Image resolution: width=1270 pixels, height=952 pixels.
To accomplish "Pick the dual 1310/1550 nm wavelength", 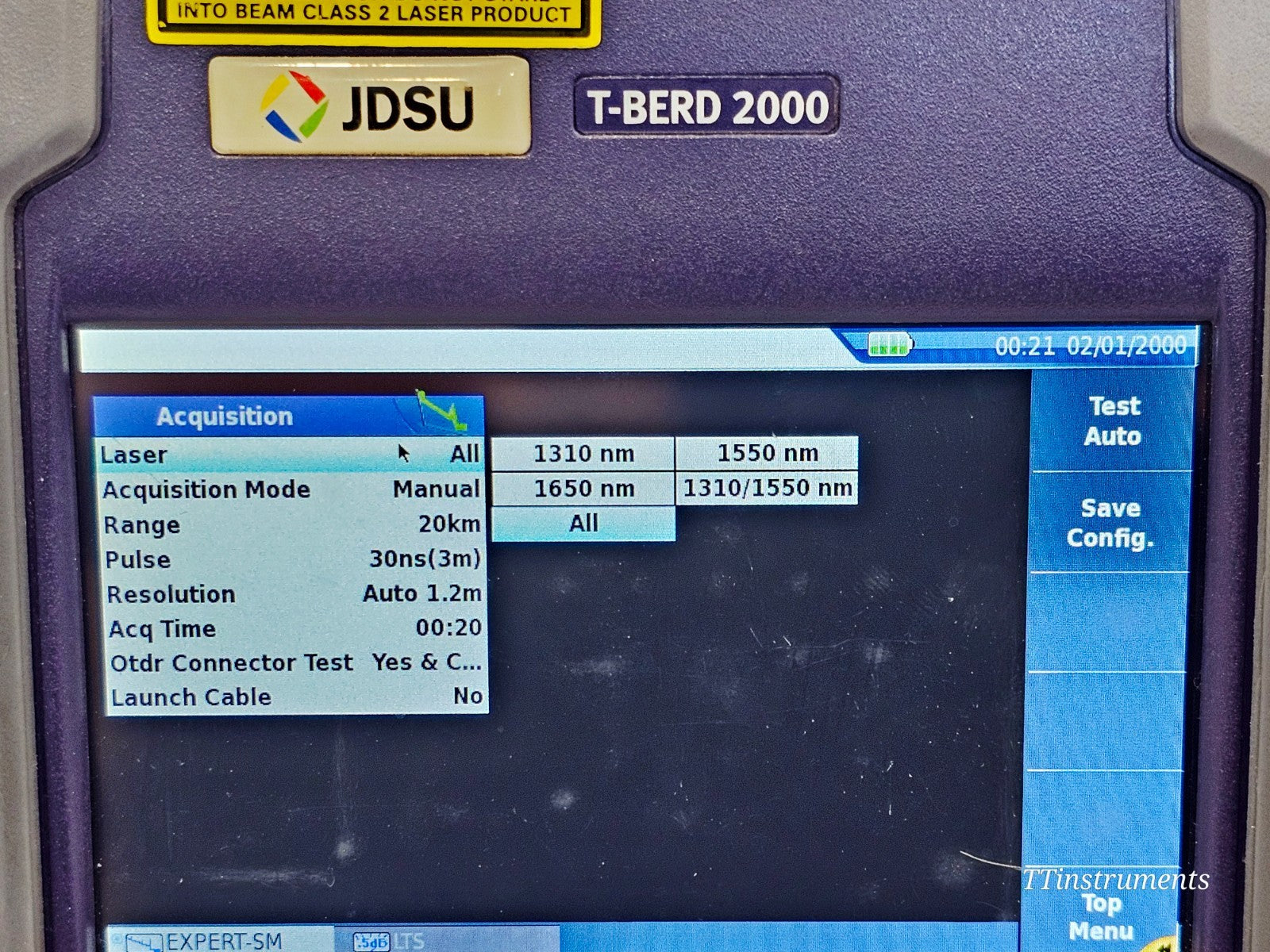I will tap(768, 487).
